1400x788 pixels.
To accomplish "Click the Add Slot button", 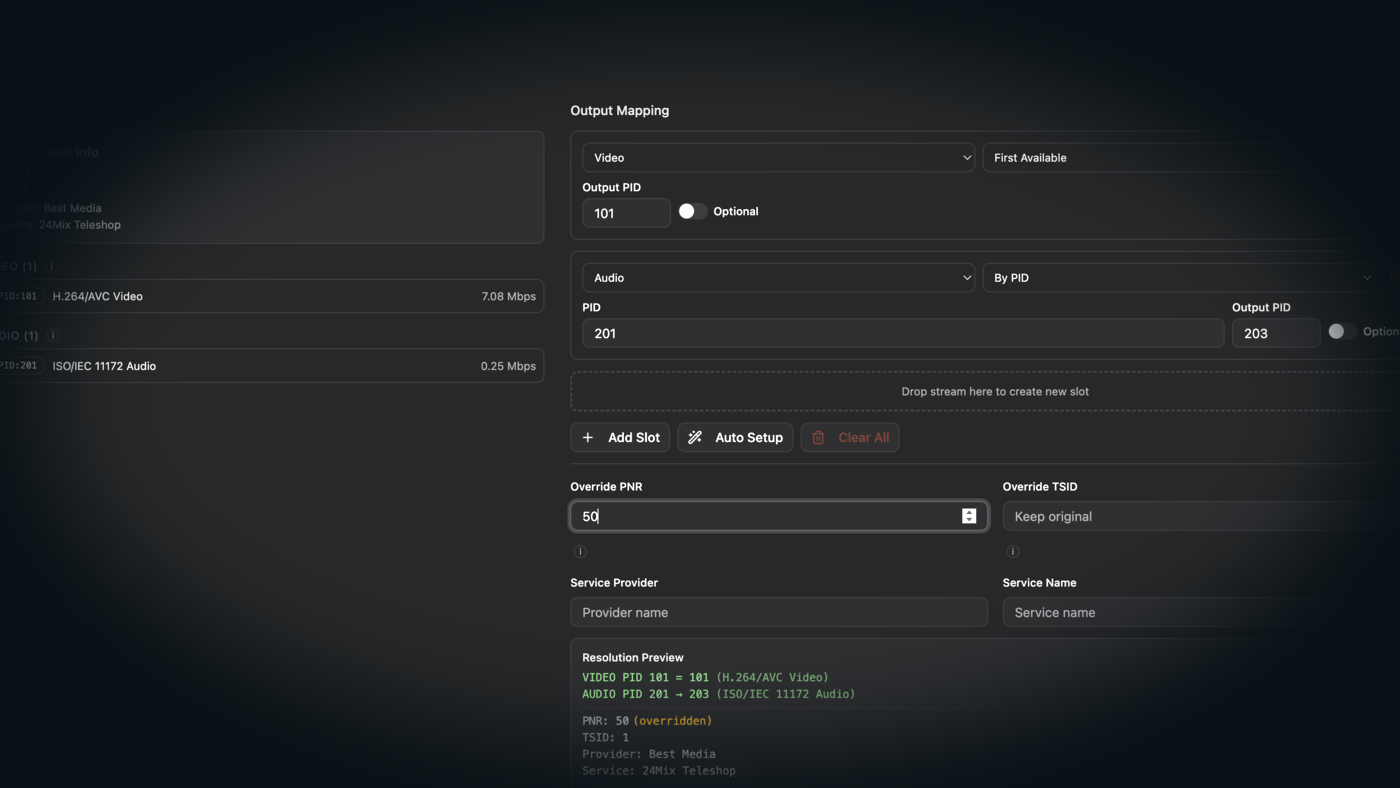I will [620, 437].
